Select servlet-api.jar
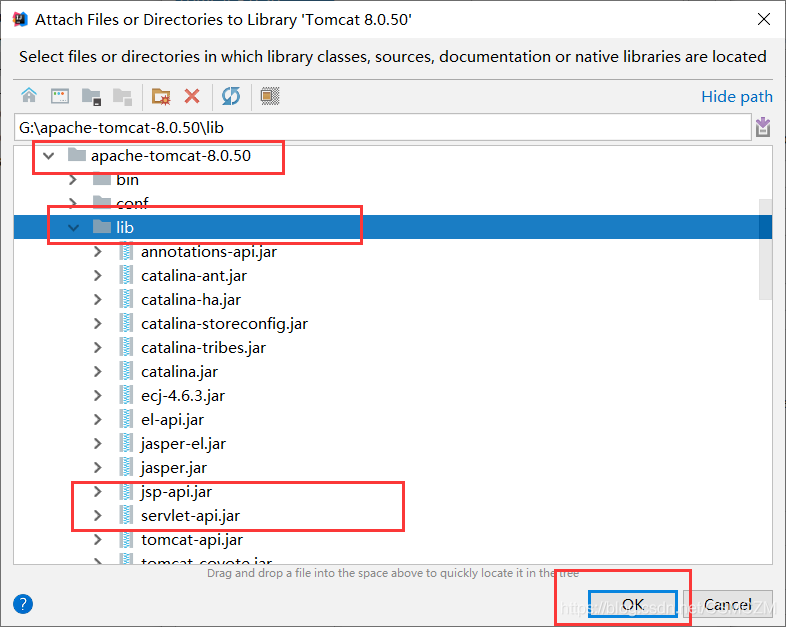786x627 pixels. coord(190,516)
